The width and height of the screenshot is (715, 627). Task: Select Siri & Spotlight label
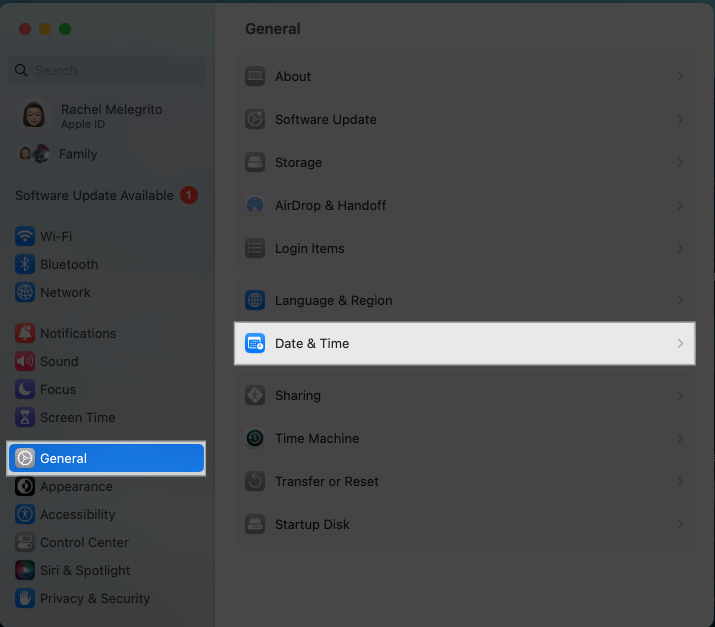(85, 570)
